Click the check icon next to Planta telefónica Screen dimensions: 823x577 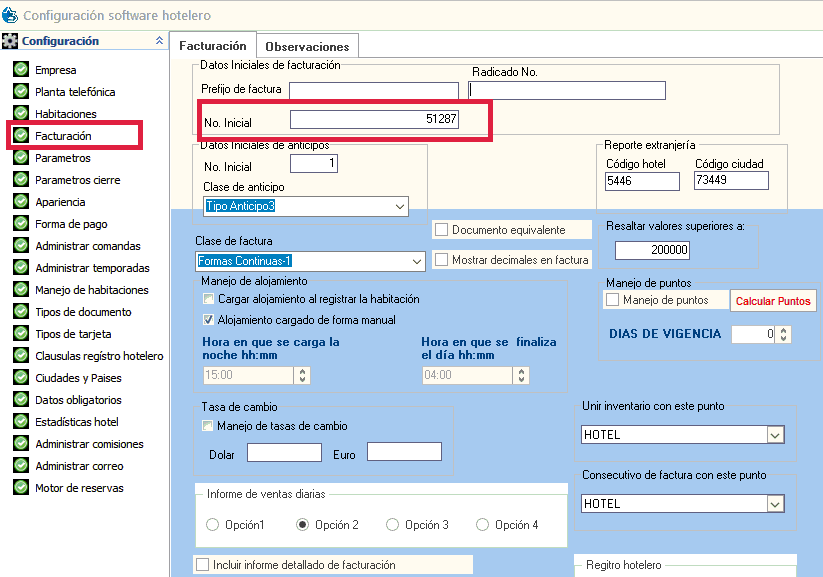(x=21, y=92)
